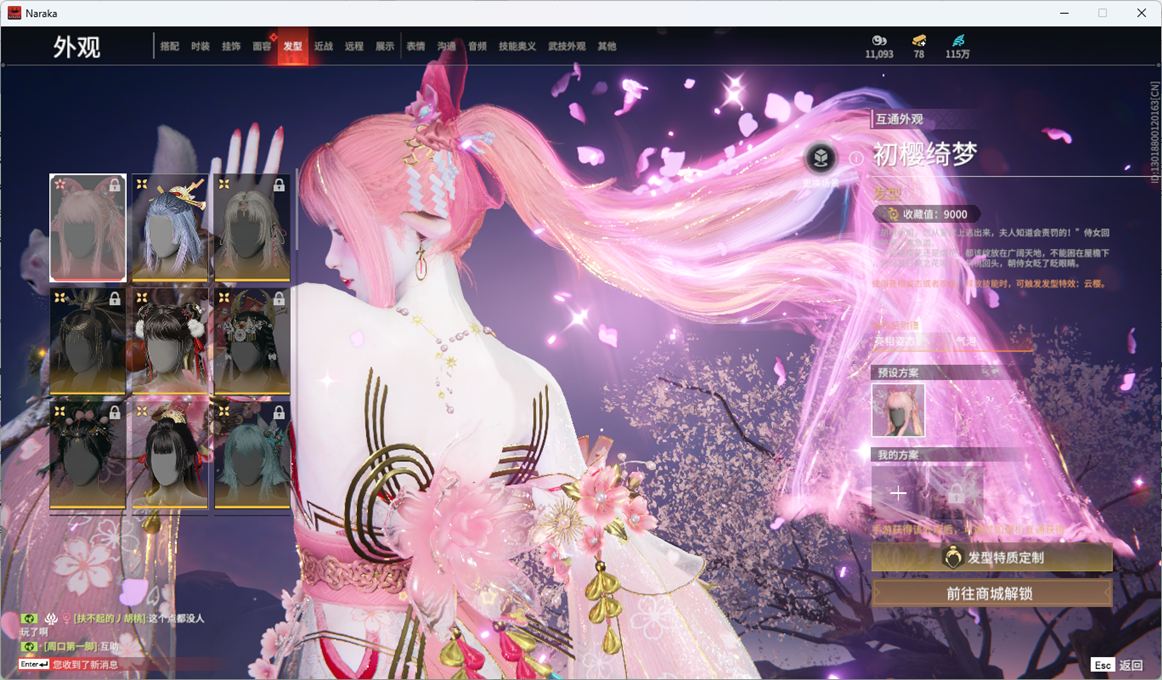Click the hairstyle list scrollbar
This screenshot has width=1162, height=680.
click(x=296, y=211)
